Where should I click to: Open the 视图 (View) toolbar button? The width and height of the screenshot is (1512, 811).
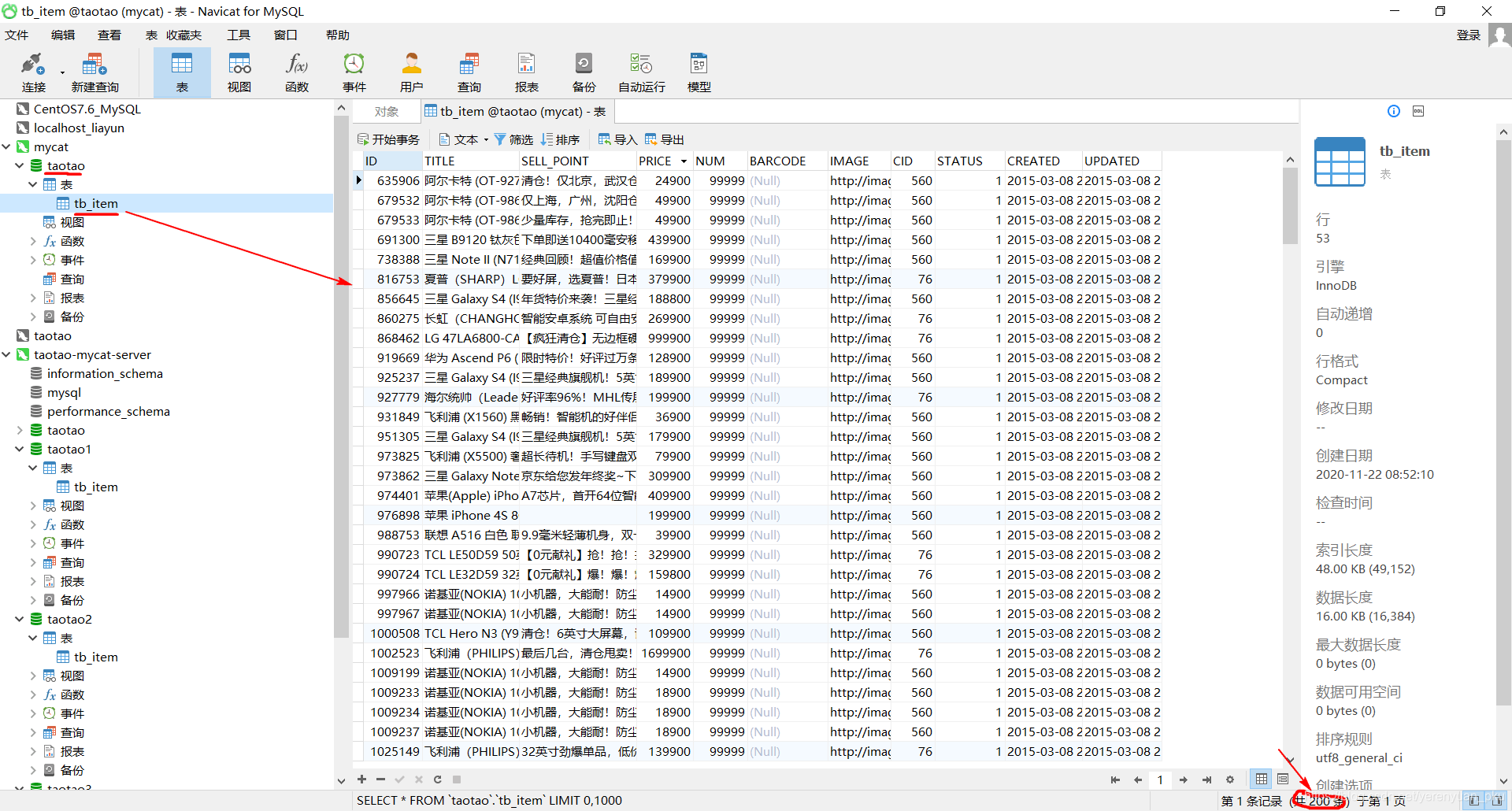point(239,72)
